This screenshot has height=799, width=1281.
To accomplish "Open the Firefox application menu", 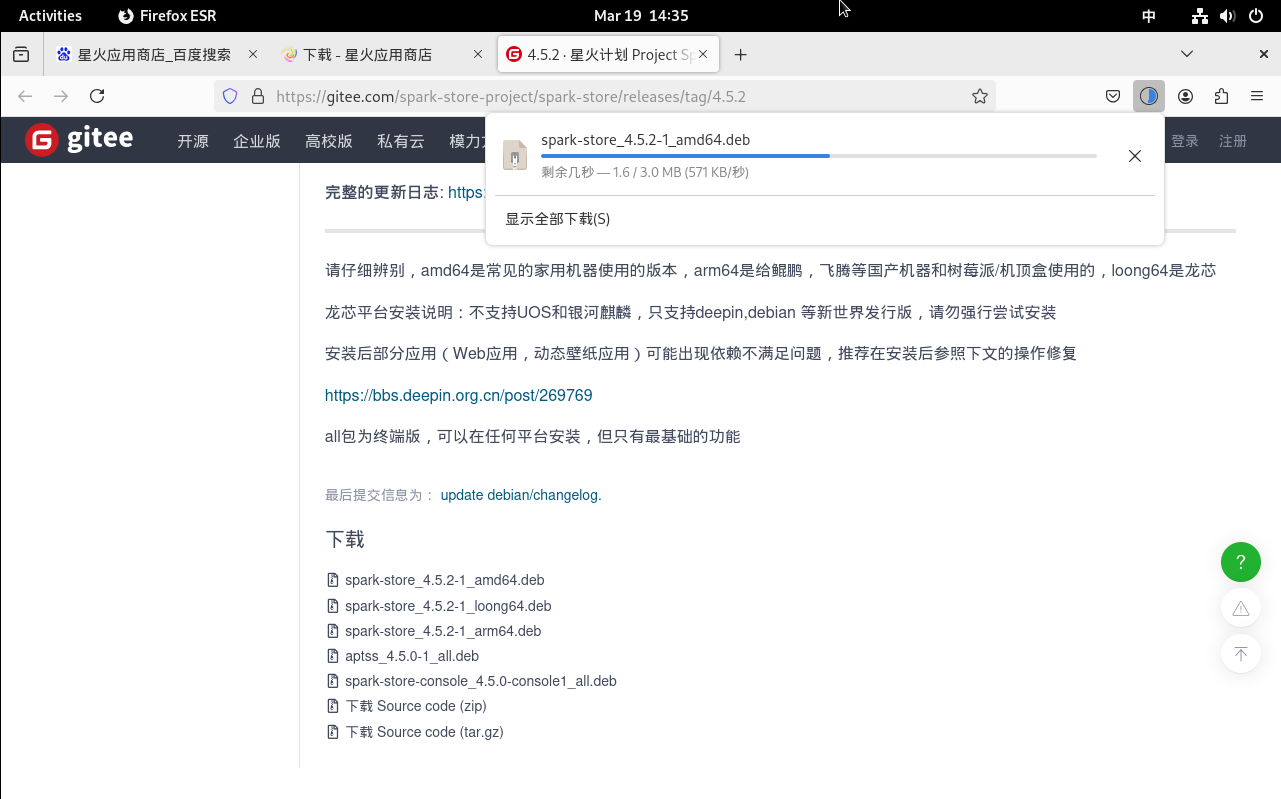I will tap(1257, 96).
